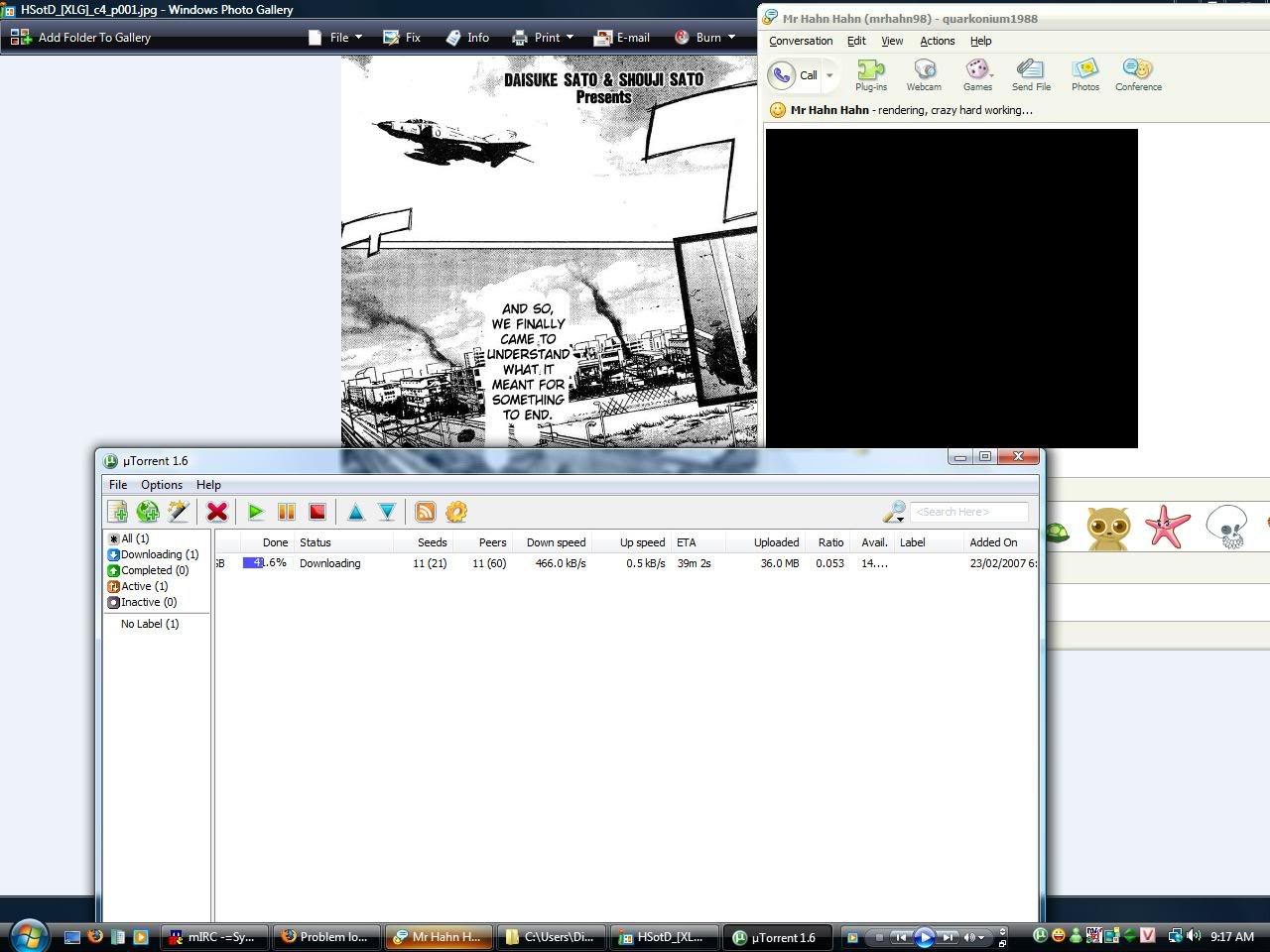Select the owl emoticon in messenger
The image size is (1270, 952).
pos(1108,528)
